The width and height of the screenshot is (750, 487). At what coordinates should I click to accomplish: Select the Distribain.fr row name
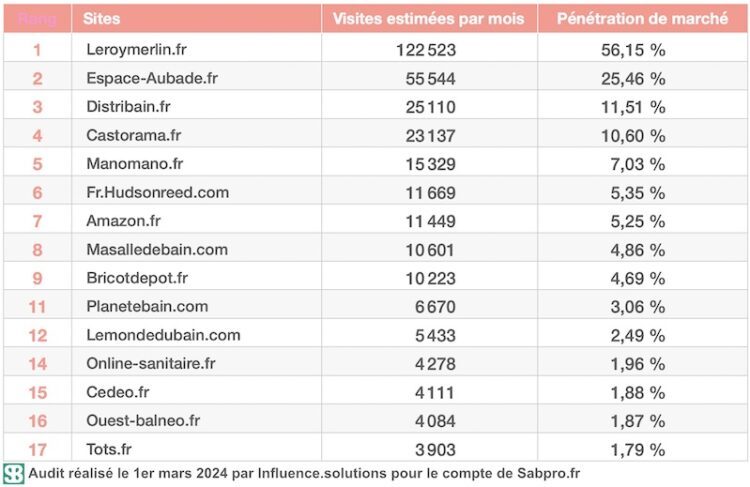pos(128,107)
